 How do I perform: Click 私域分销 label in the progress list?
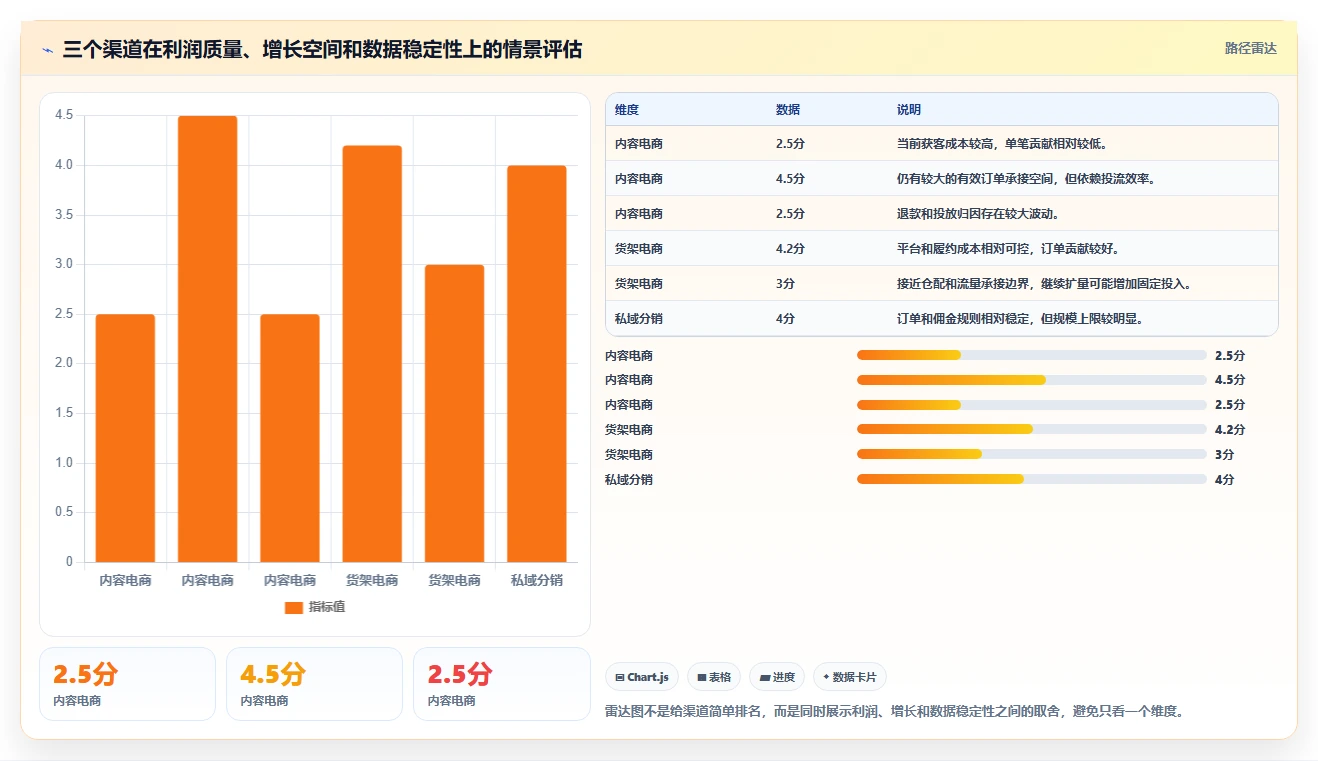tap(629, 480)
